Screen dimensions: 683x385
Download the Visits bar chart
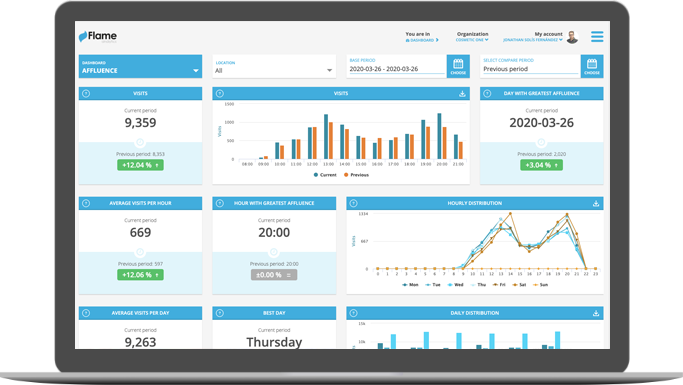coord(462,94)
